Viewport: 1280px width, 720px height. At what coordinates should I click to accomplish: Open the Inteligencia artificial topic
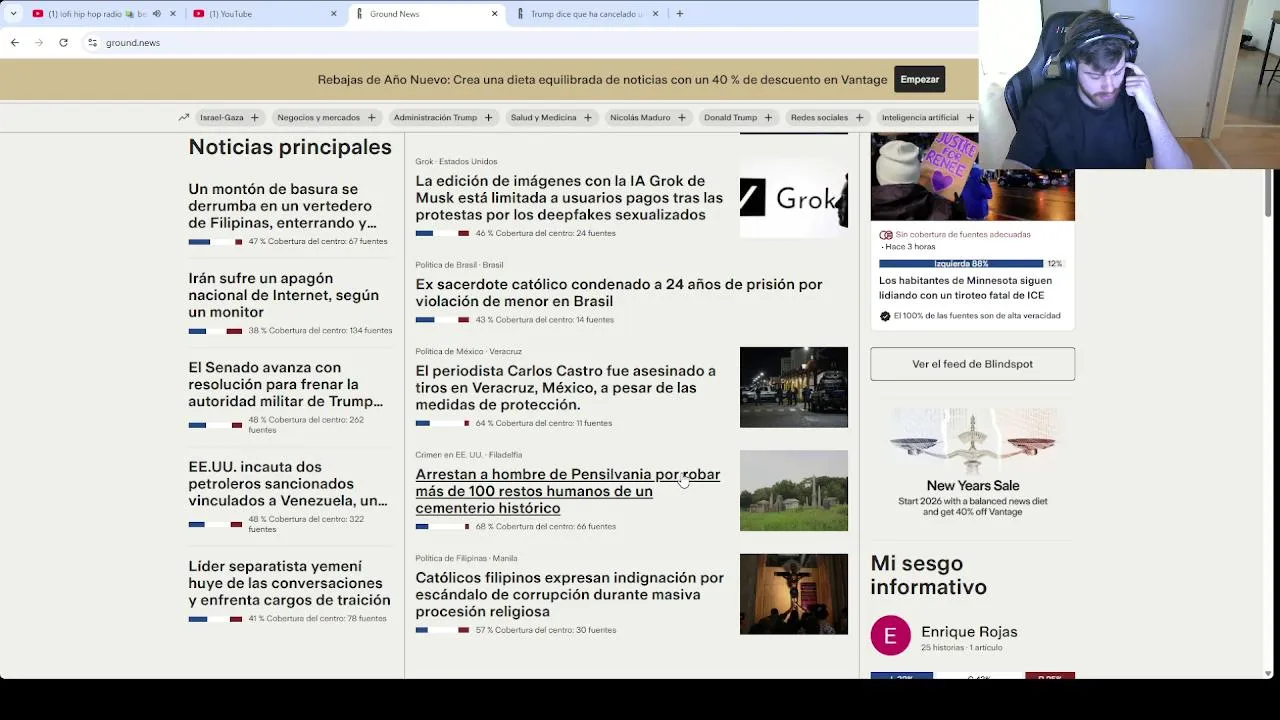tap(920, 117)
